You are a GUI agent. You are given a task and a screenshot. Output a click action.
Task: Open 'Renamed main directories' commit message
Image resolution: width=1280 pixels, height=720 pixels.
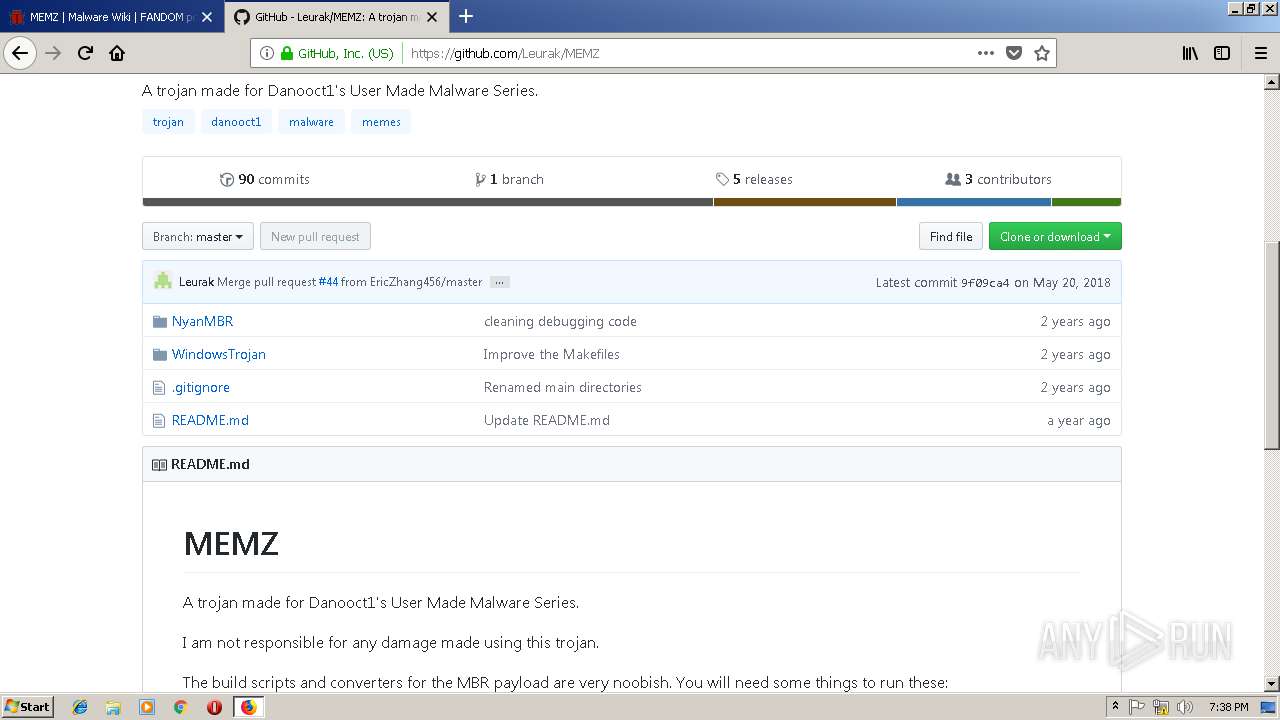tap(562, 387)
